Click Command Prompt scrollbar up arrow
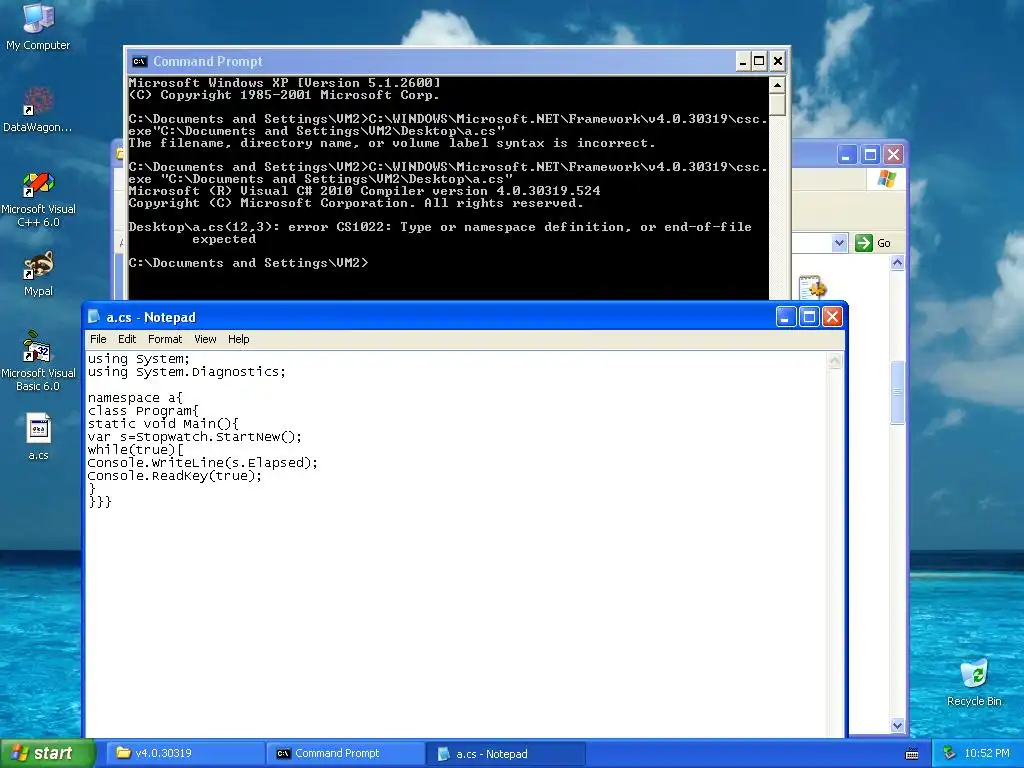1024x768 pixels. click(777, 85)
